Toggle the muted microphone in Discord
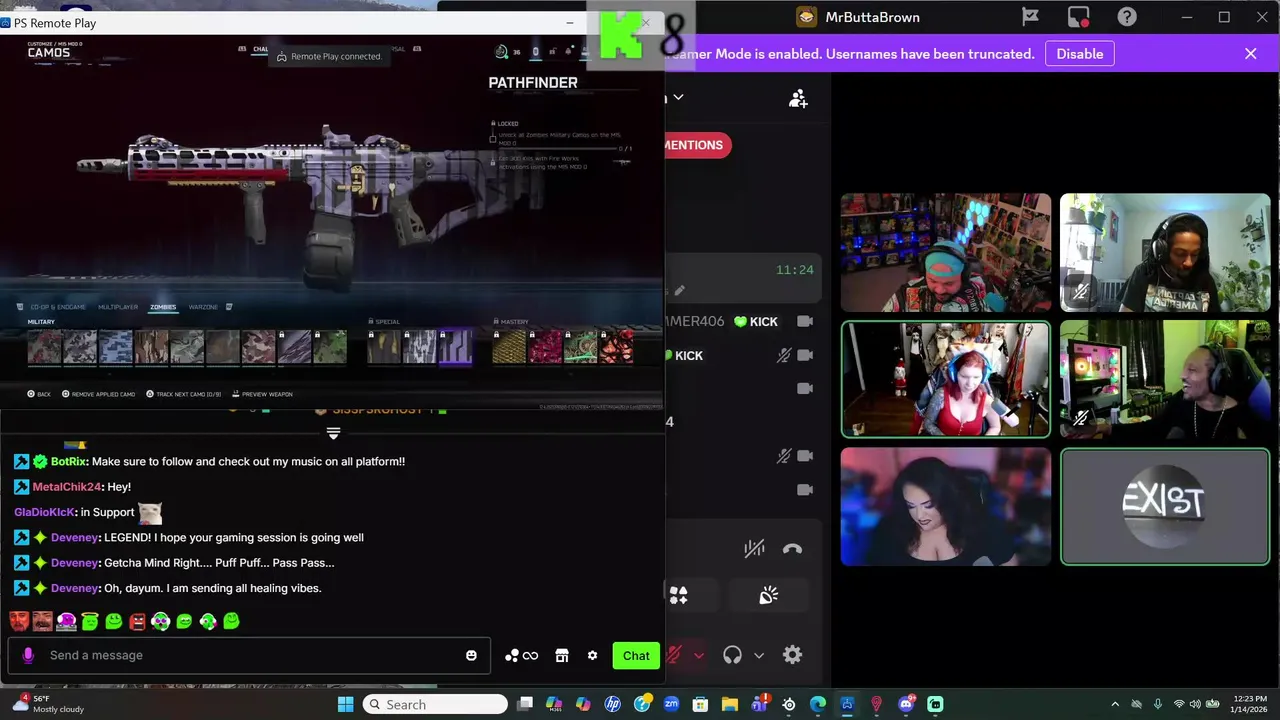Image resolution: width=1280 pixels, height=720 pixels. (675, 655)
